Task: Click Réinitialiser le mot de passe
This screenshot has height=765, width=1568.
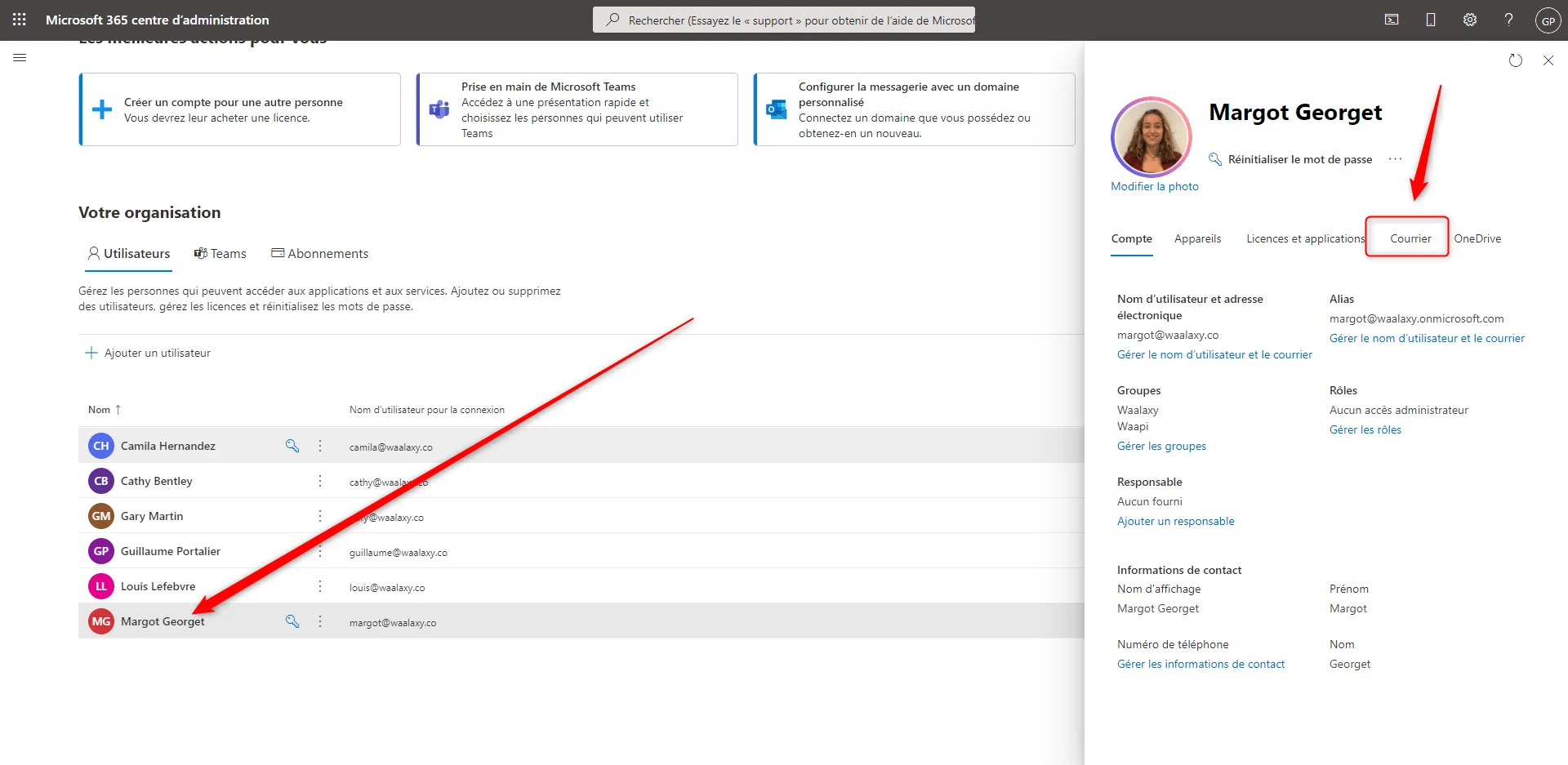Action: click(x=1300, y=159)
